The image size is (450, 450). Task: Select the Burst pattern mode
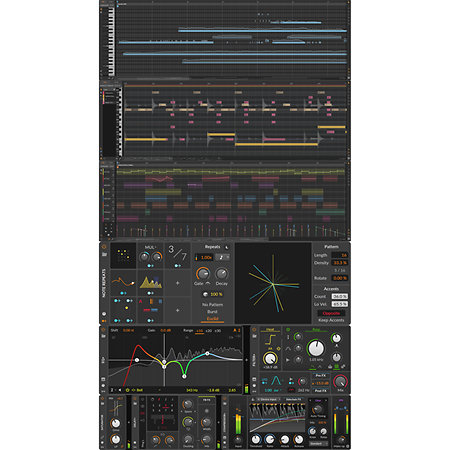pos(212,312)
